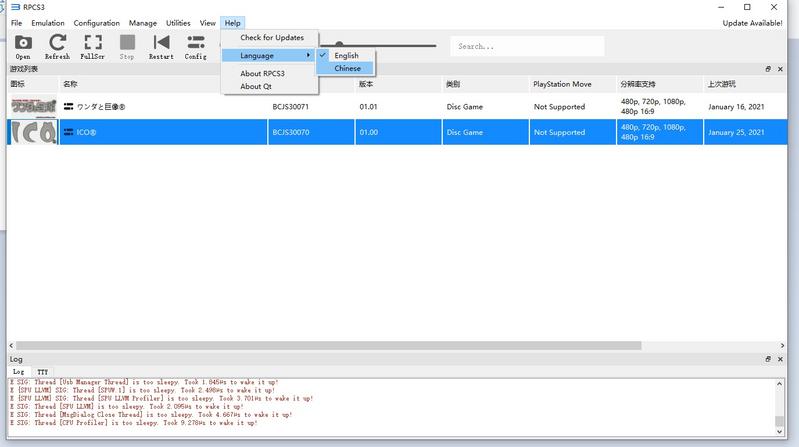Viewport: 799px width, 447px height.
Task: Click January 16, 2021 date cell
Action: coord(736,107)
